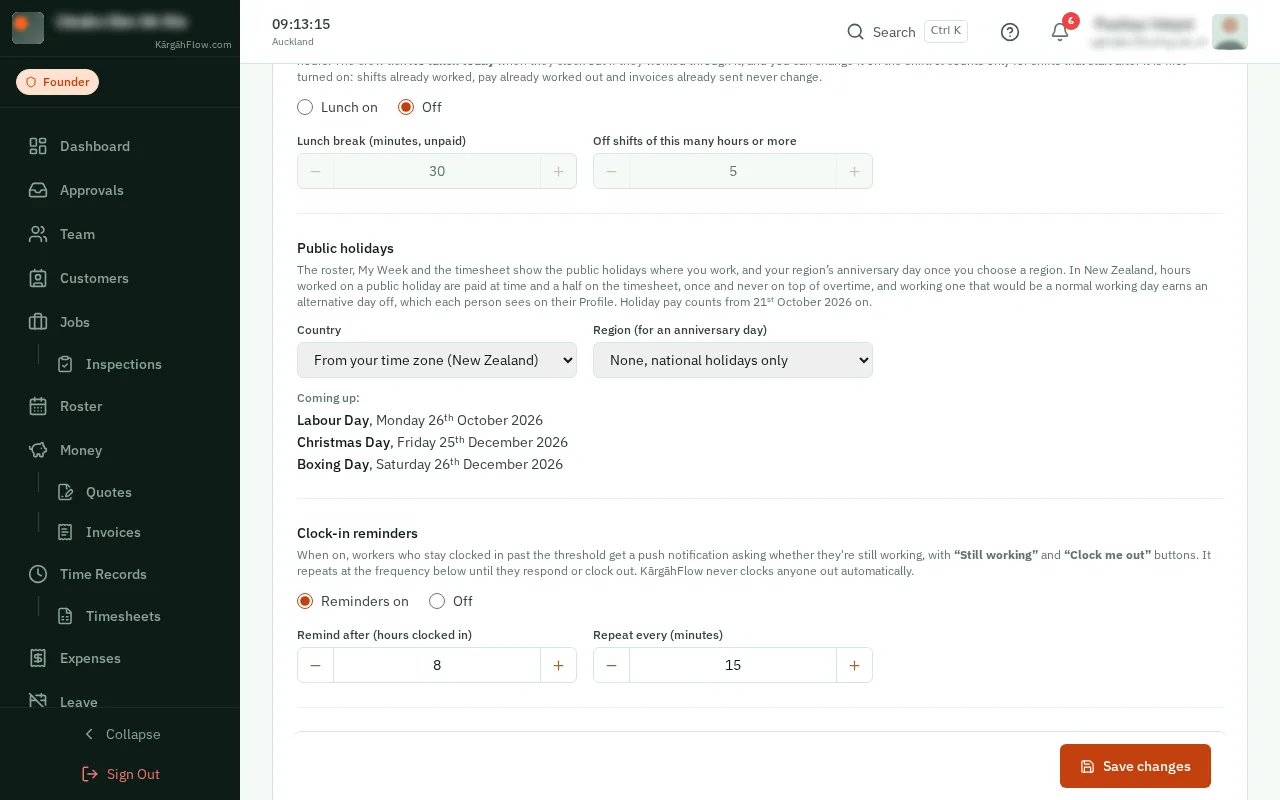
Task: Select the Lunch on radio button
Action: pyautogui.click(x=305, y=107)
